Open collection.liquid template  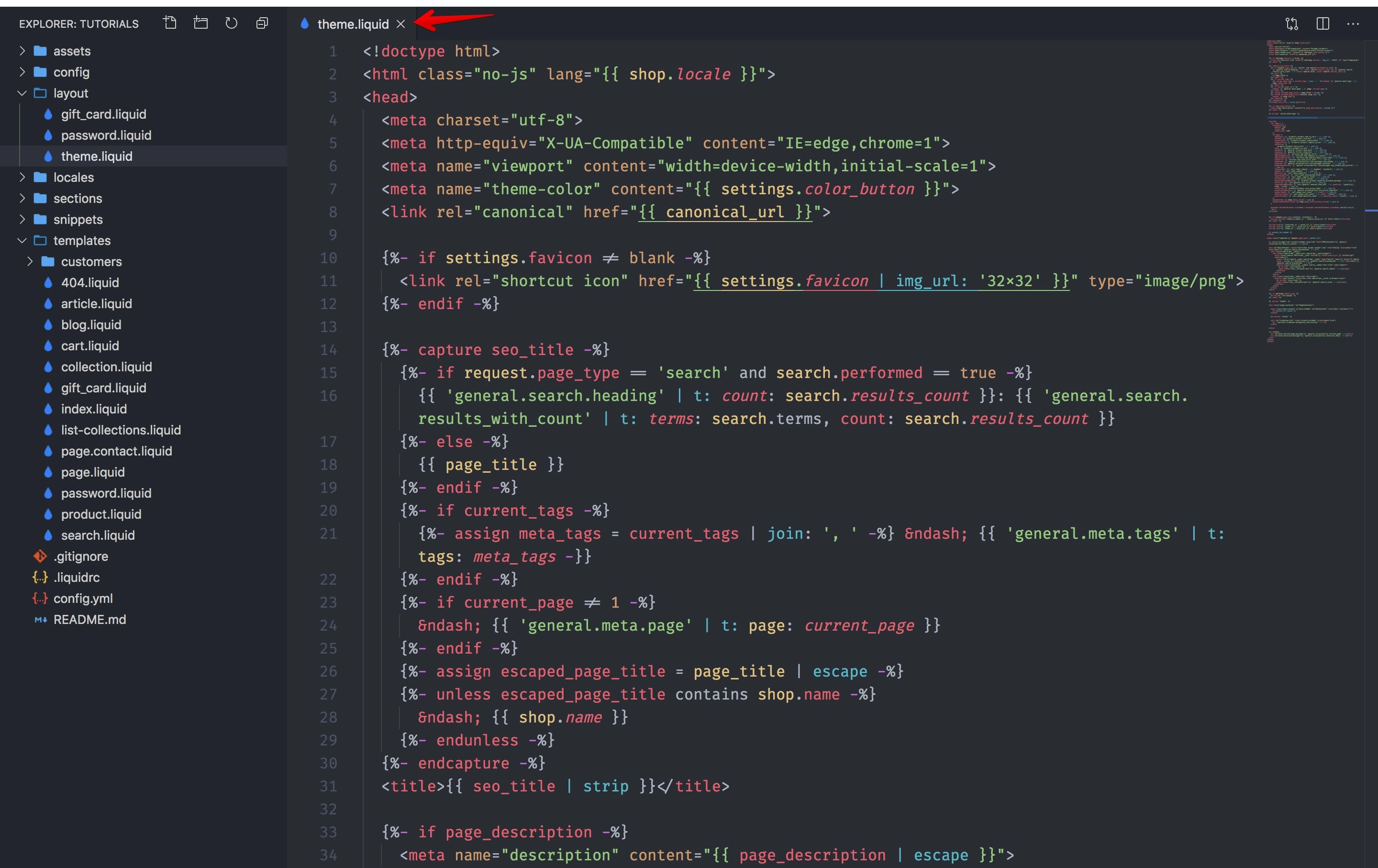pyautogui.click(x=143, y=367)
